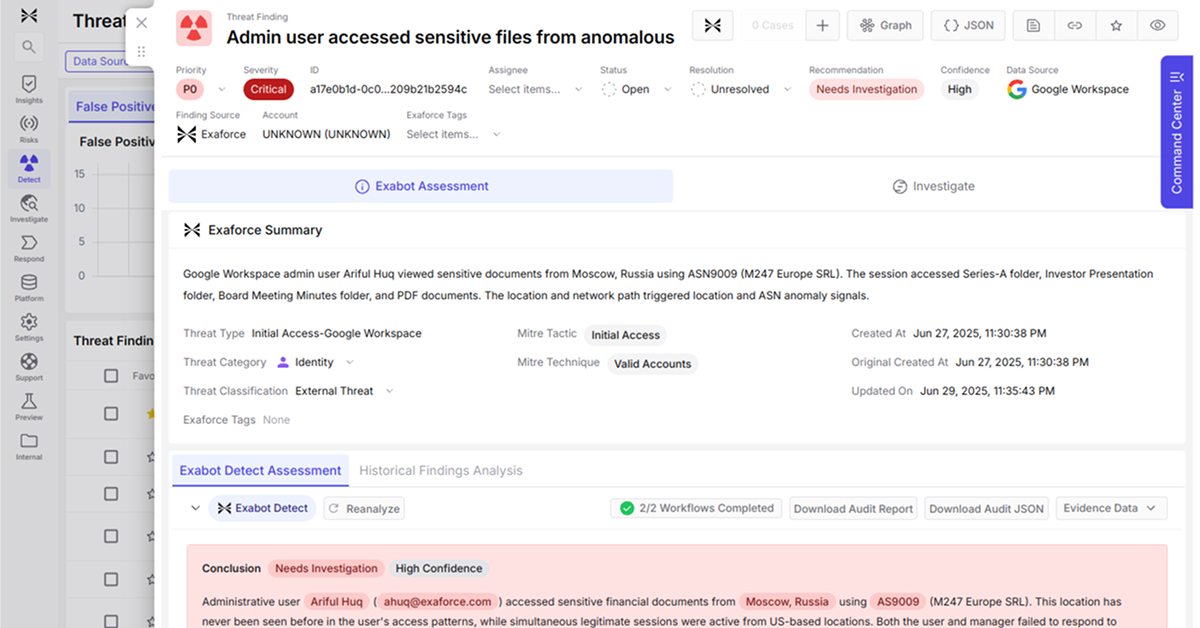Open the Threat Category Identity dropdown
1200x628 pixels.
click(x=316, y=362)
